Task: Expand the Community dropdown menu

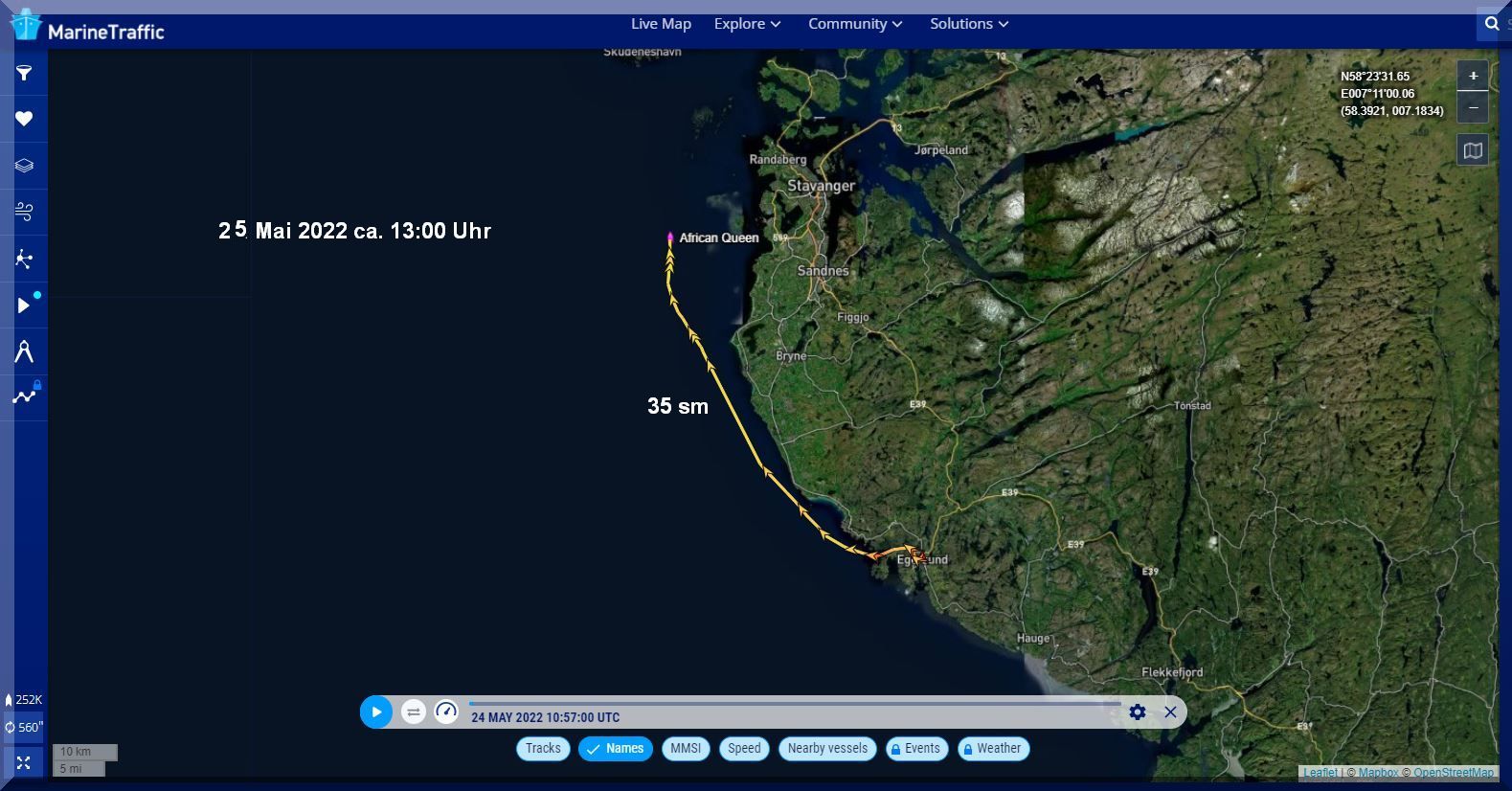Action: [855, 24]
